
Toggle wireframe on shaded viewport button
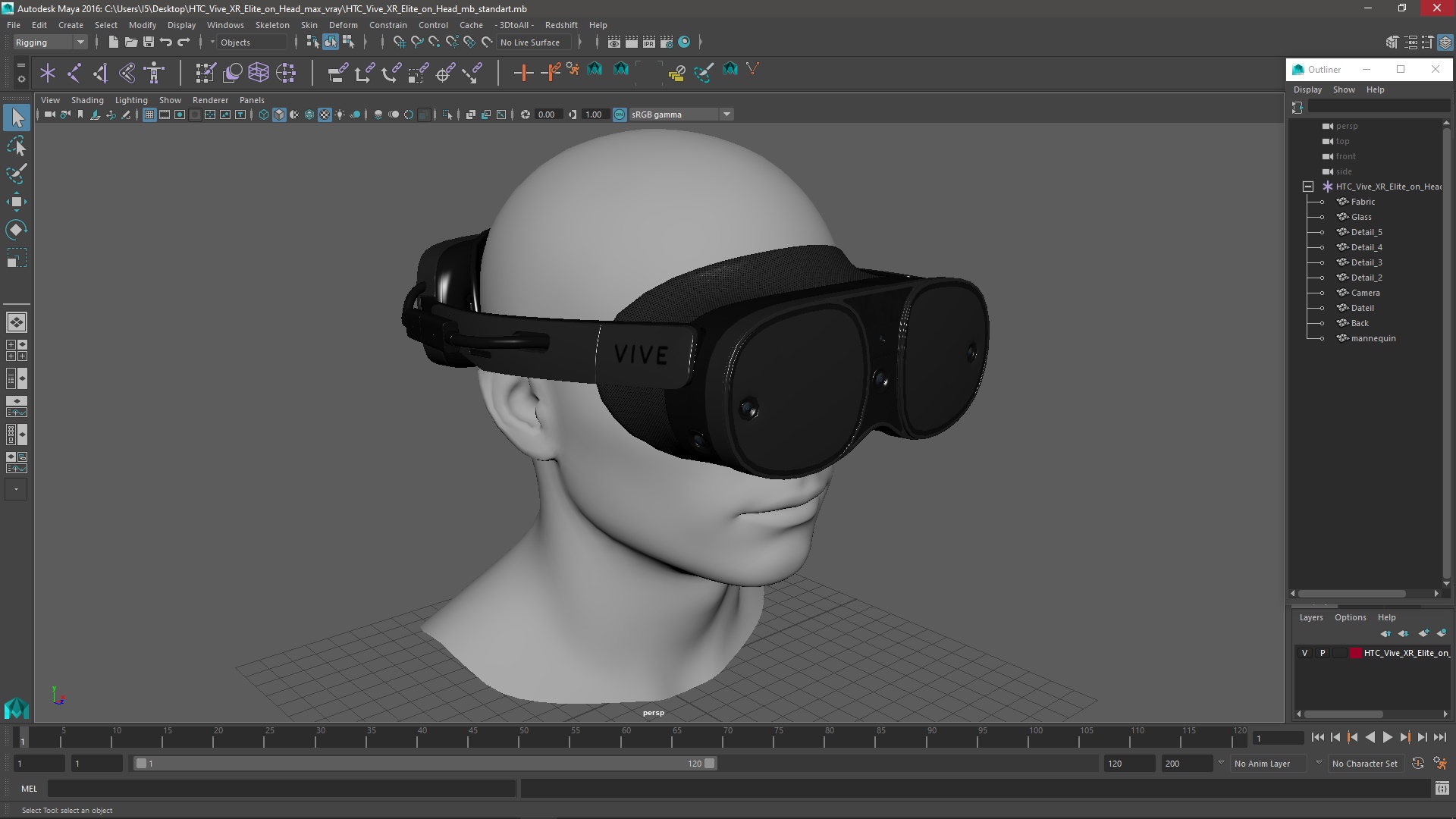point(309,115)
